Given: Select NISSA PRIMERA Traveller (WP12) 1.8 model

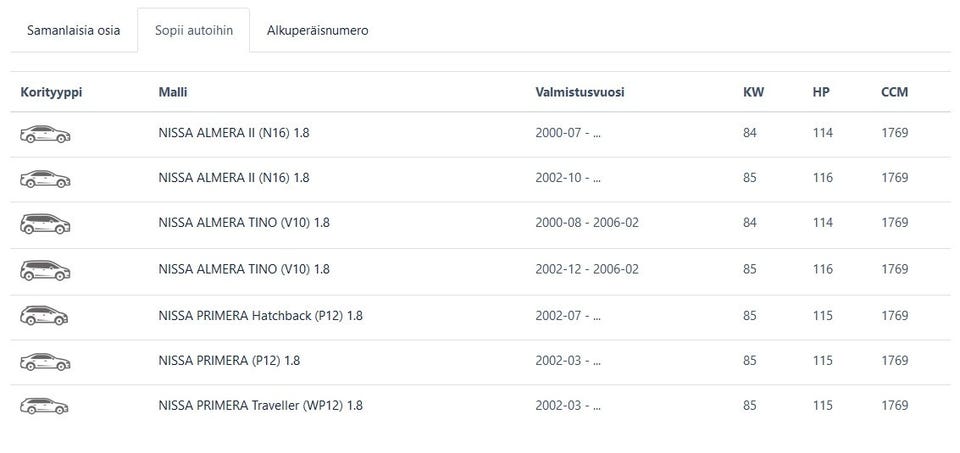Looking at the screenshot, I should coord(260,406).
